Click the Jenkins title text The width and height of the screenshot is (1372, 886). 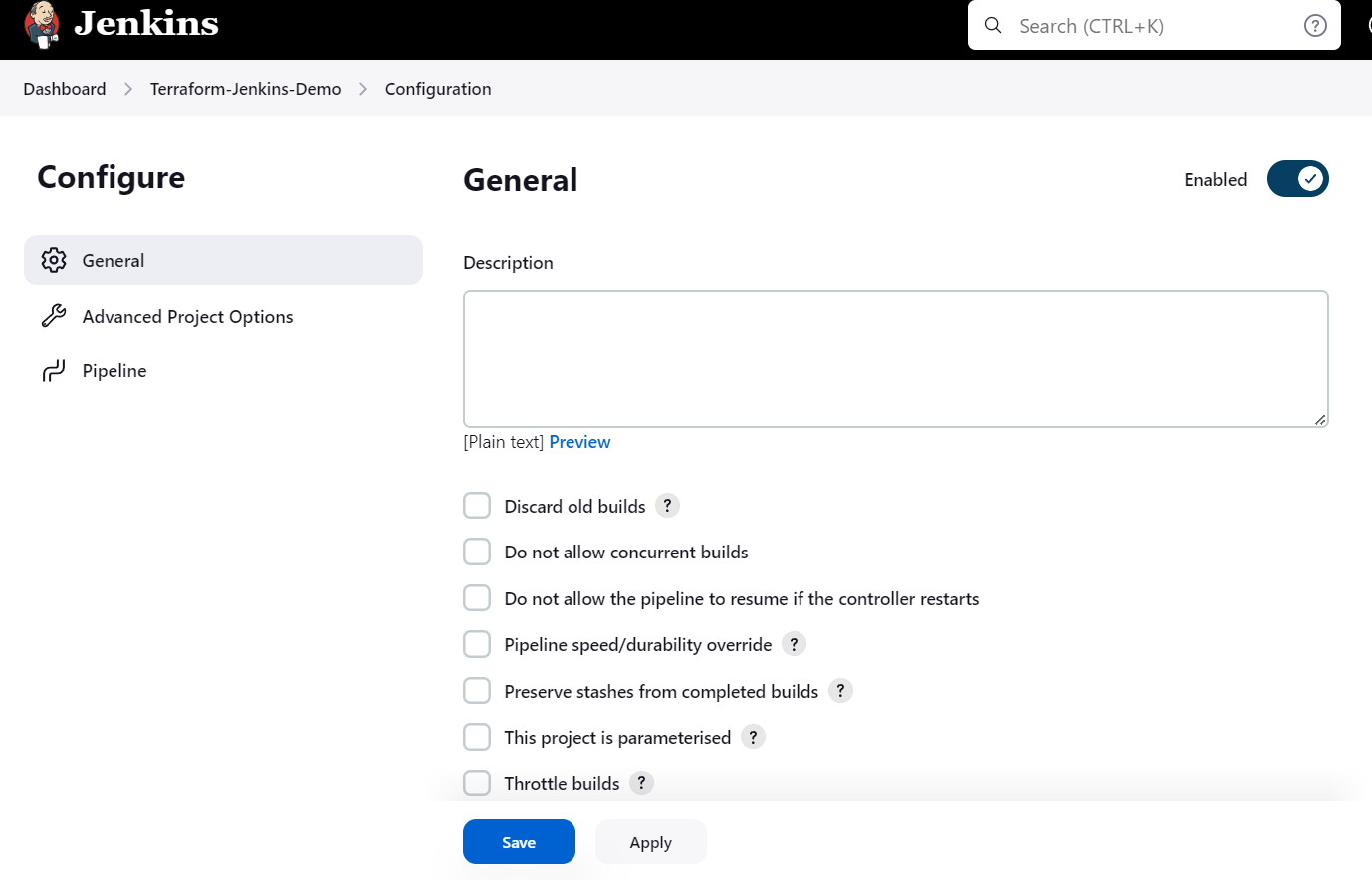pos(146,23)
